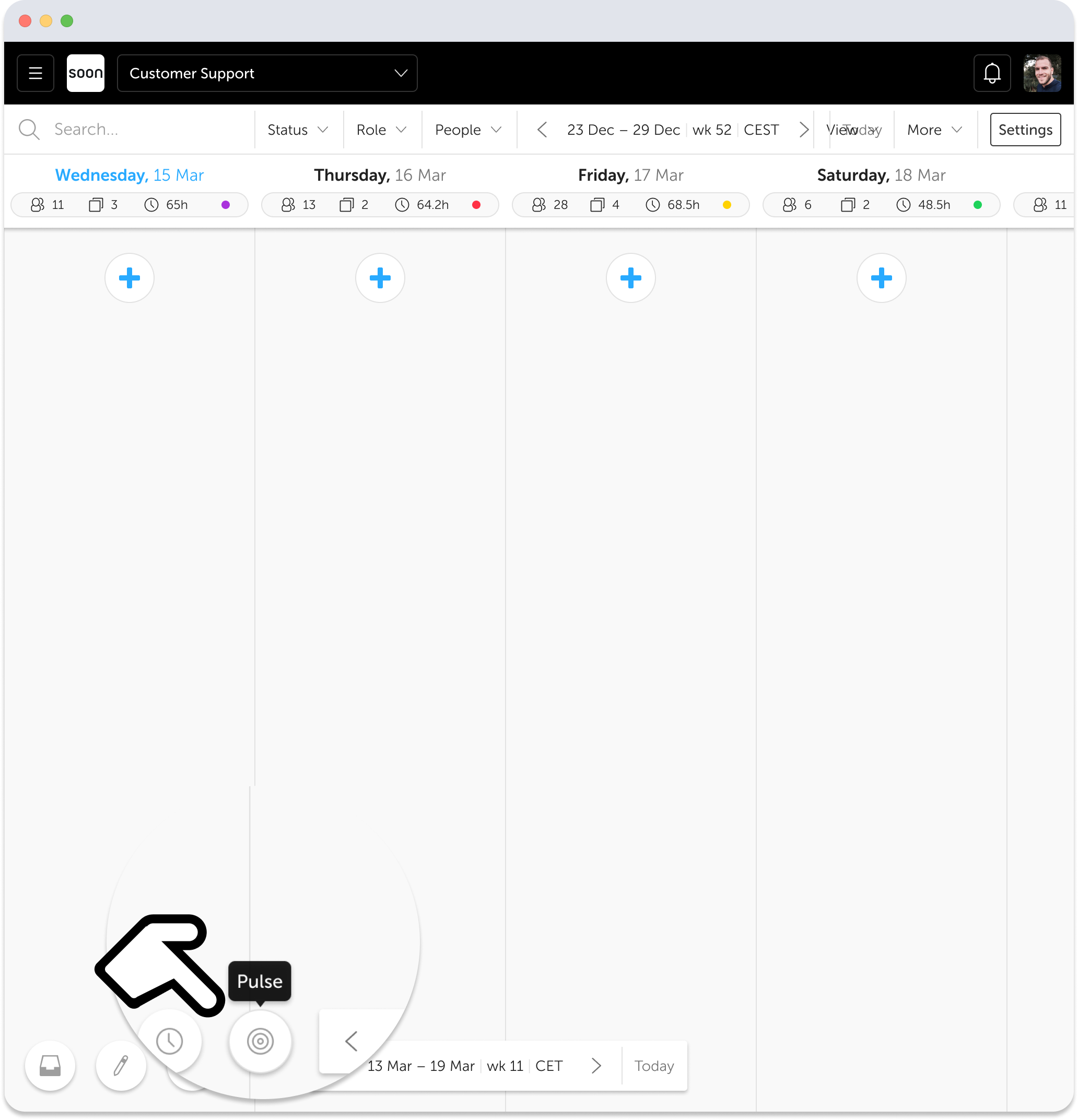Click the Settings button

(1025, 130)
